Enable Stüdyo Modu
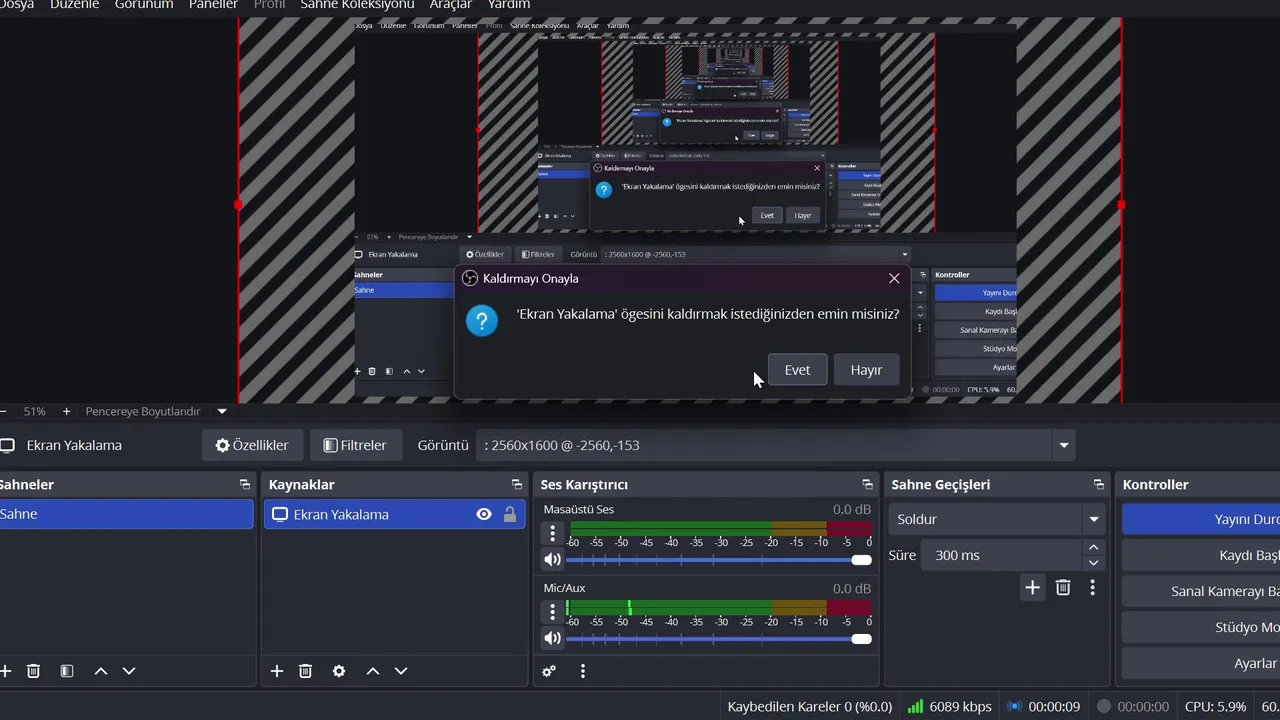The height and width of the screenshot is (720, 1280). click(1201, 627)
